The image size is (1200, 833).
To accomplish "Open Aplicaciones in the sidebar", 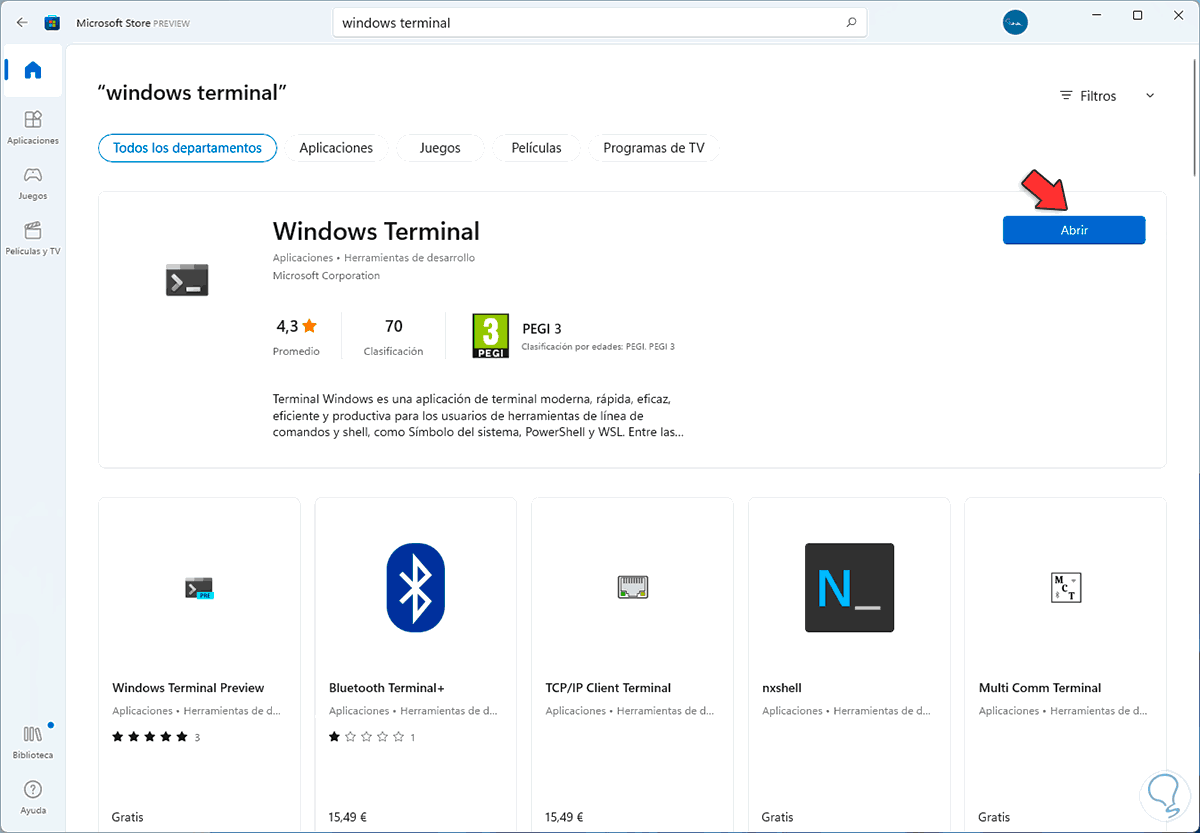I will click(33, 127).
